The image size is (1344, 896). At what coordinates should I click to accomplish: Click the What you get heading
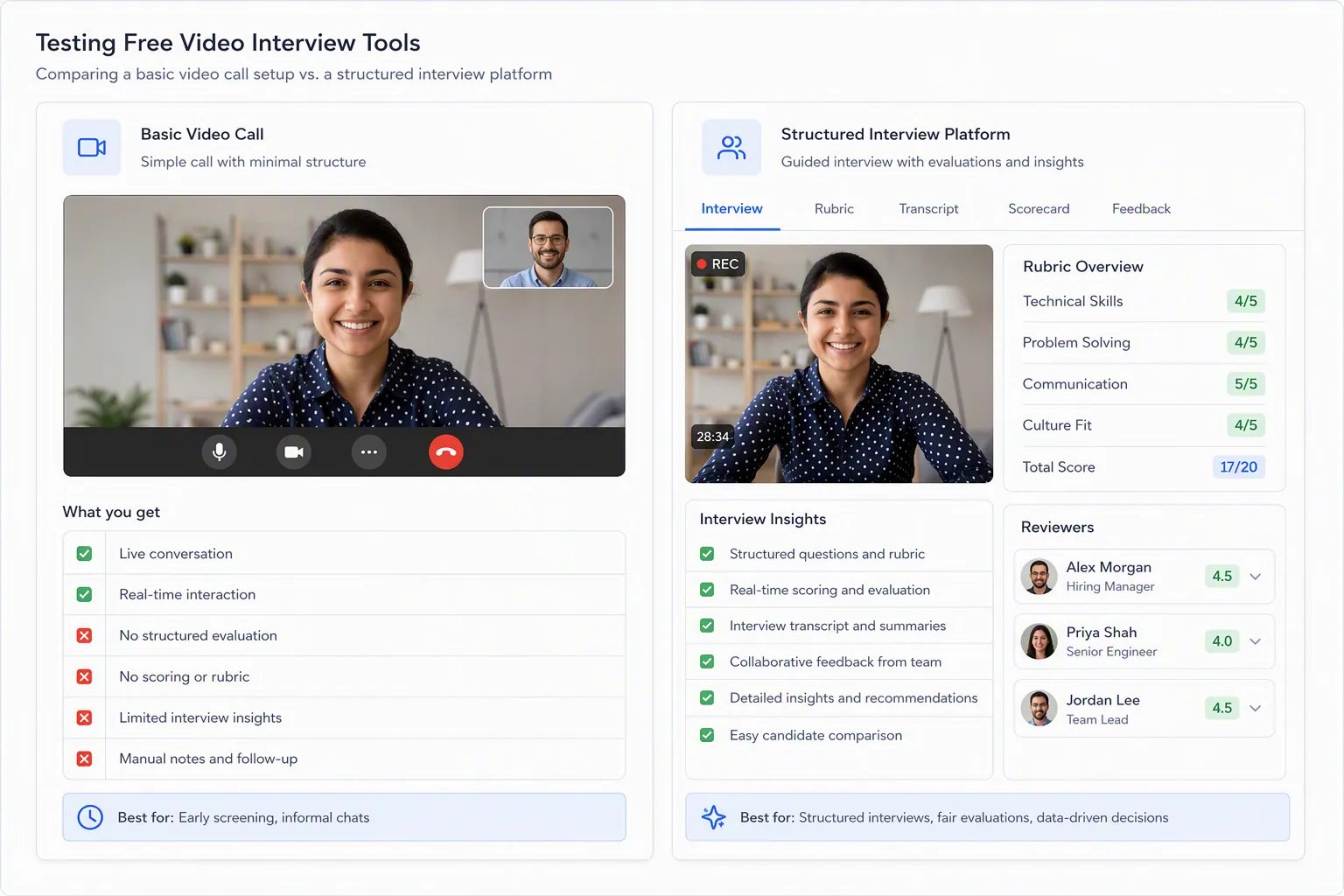[111, 513]
